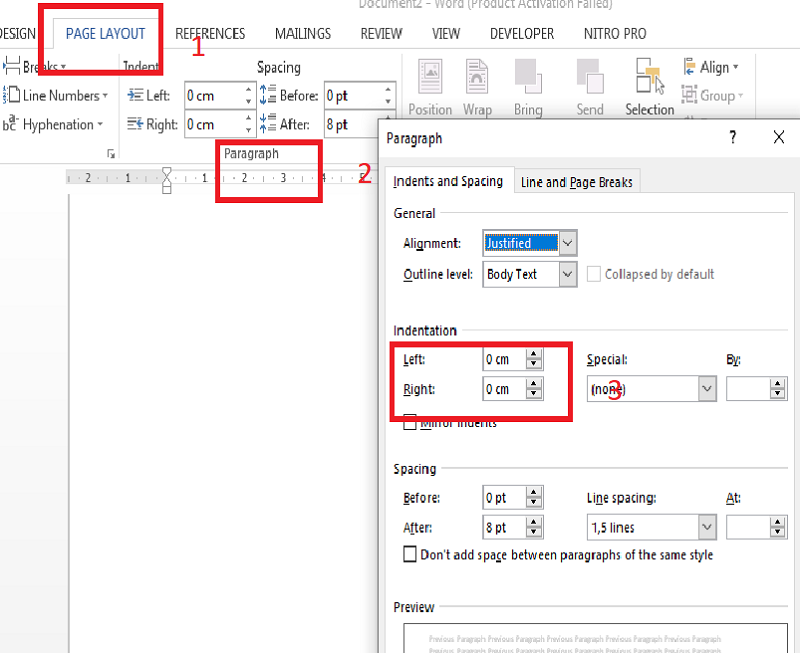
Task: Switch to the Page Layout ribbon tab
Action: coord(106,34)
